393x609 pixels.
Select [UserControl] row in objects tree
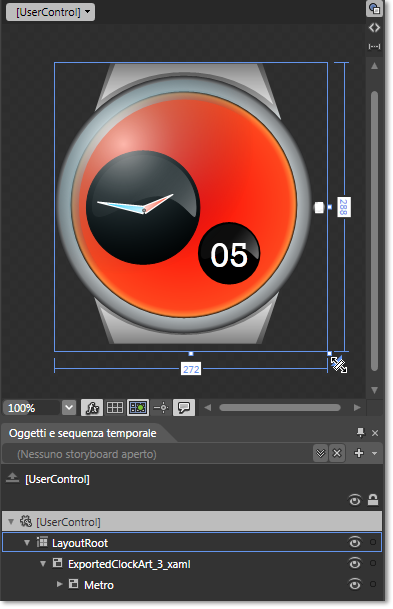point(192,522)
